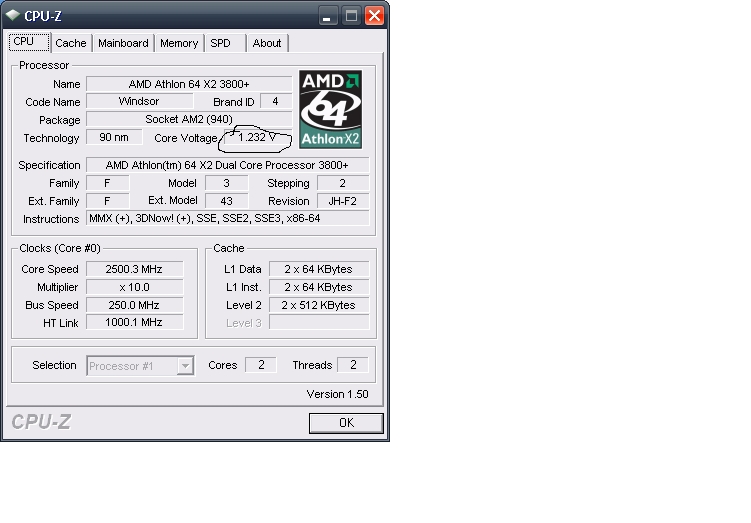Maximize the CPU-Z window
The width and height of the screenshot is (751, 523).
(352, 16)
